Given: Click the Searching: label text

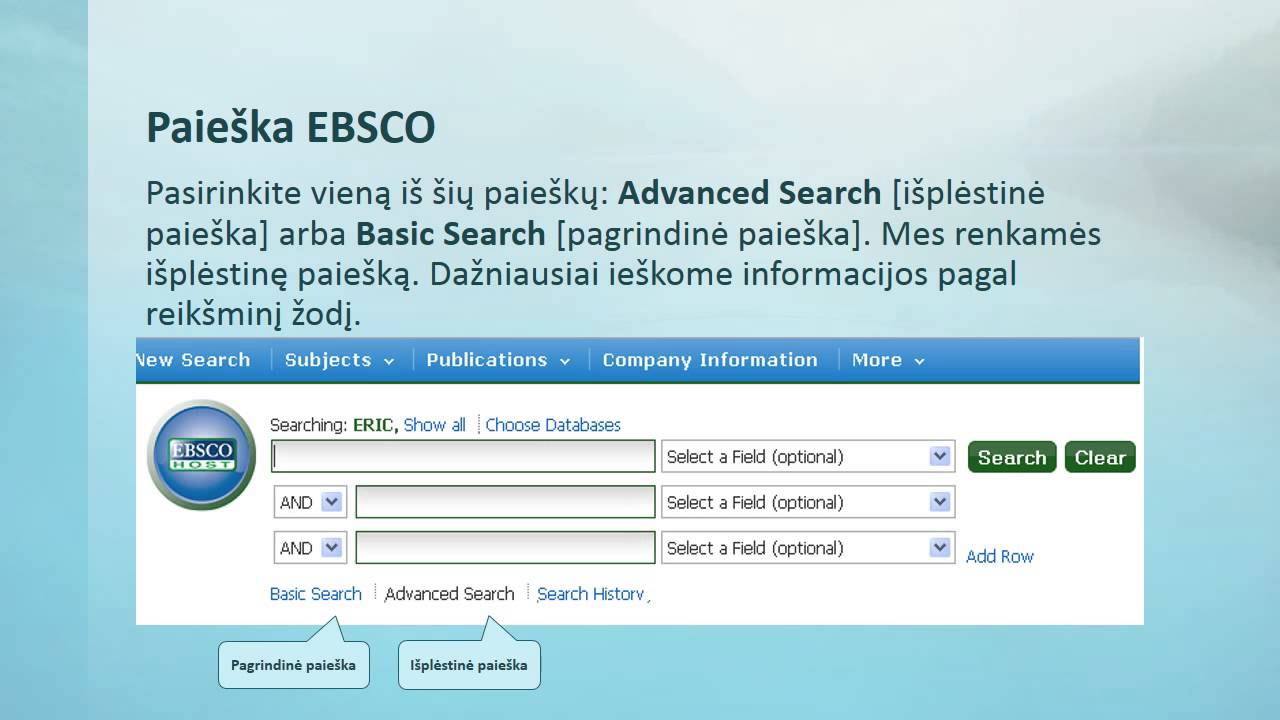Looking at the screenshot, I should (308, 425).
